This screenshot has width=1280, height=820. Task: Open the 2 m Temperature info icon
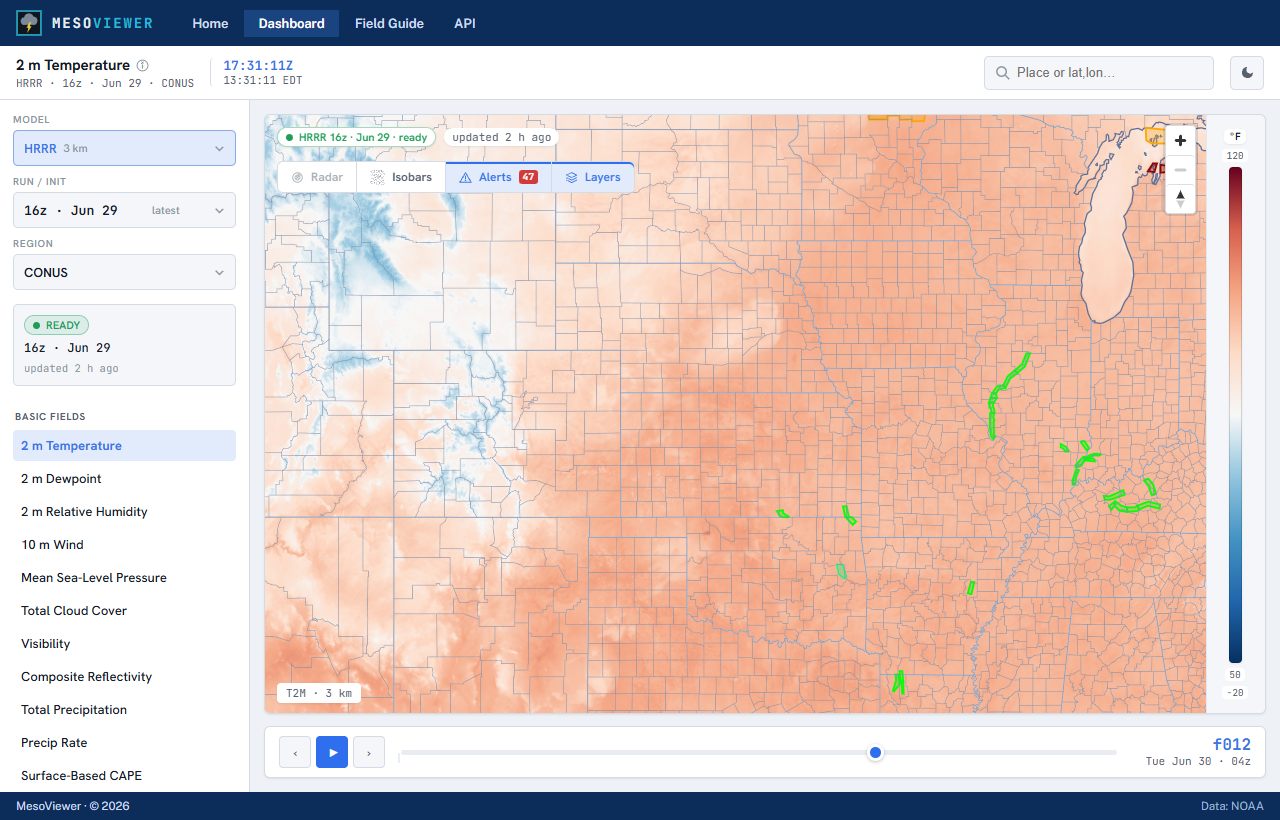[142, 65]
